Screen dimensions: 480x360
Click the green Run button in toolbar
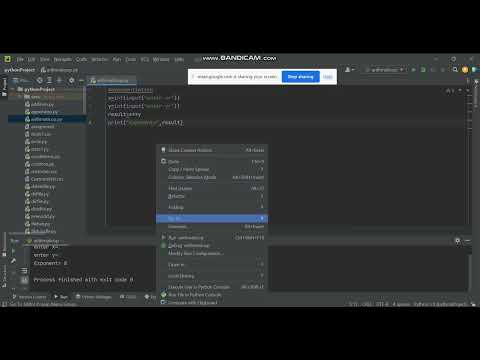(413, 70)
